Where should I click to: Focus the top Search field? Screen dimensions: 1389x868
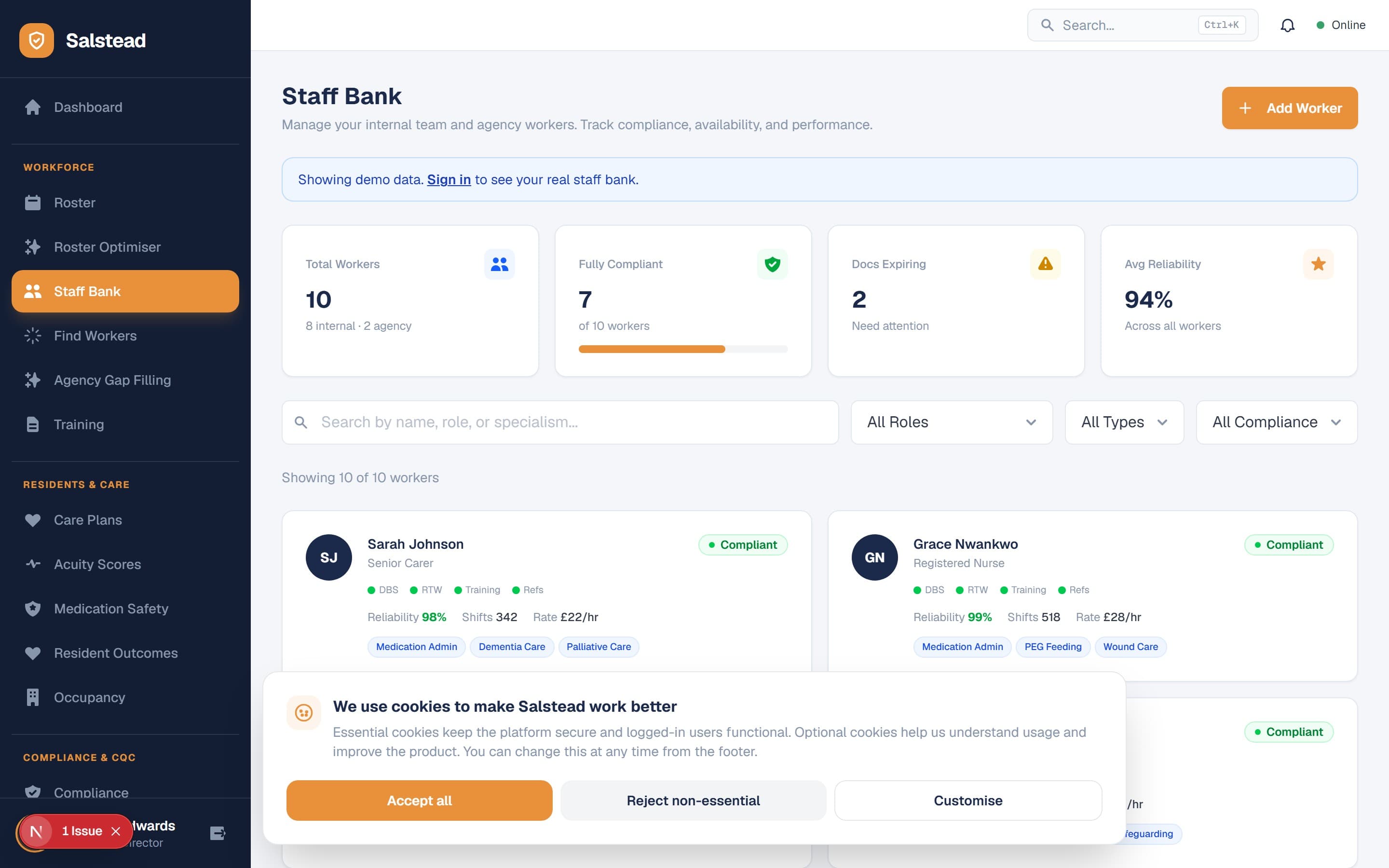(x=1142, y=25)
